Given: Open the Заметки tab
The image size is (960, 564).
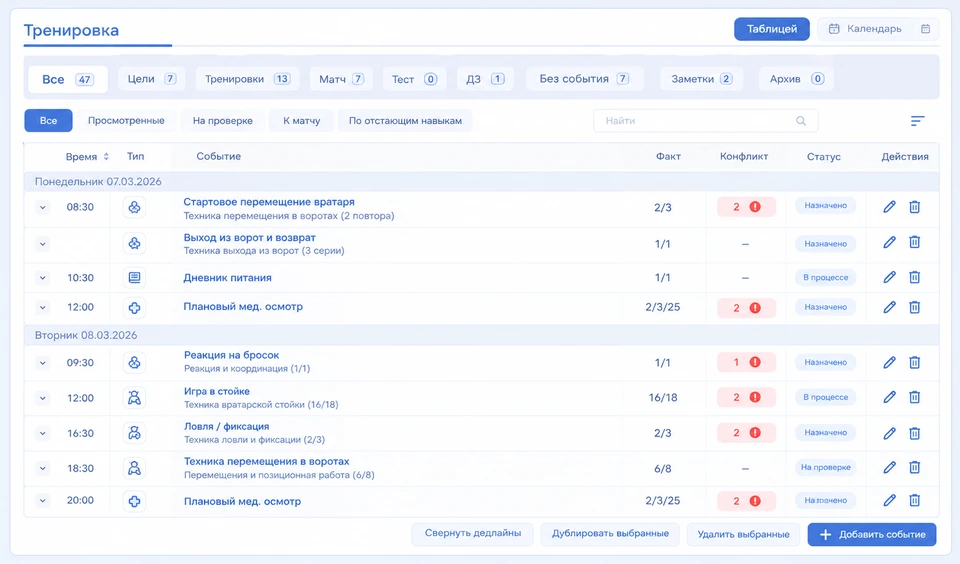Looking at the screenshot, I should 702,79.
